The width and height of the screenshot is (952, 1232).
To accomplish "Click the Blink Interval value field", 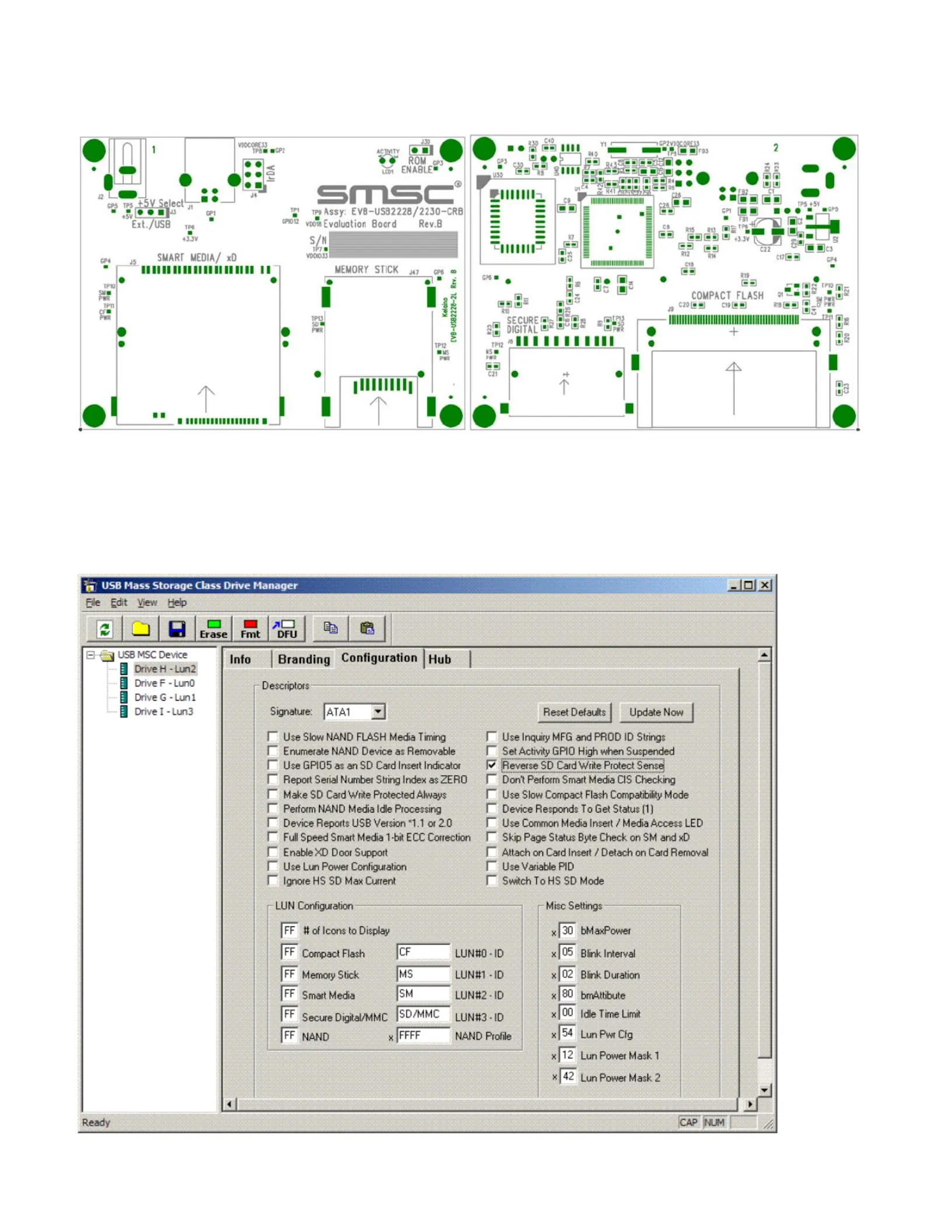I will click(x=568, y=952).
